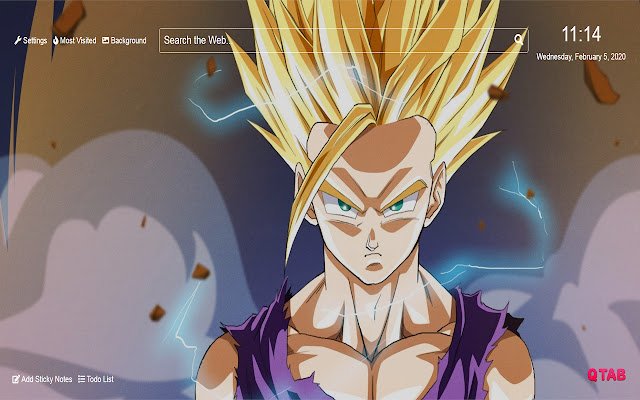Open the Todo List

[96, 379]
